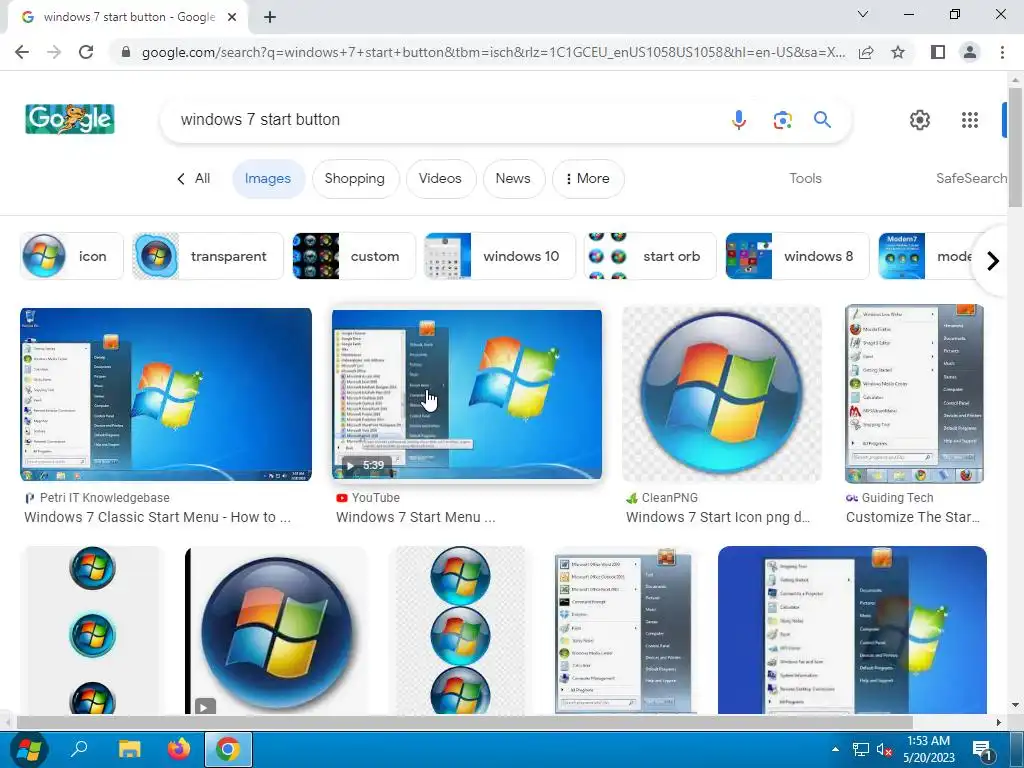The width and height of the screenshot is (1024, 768).
Task: Switch to Videos results
Action: point(440,178)
